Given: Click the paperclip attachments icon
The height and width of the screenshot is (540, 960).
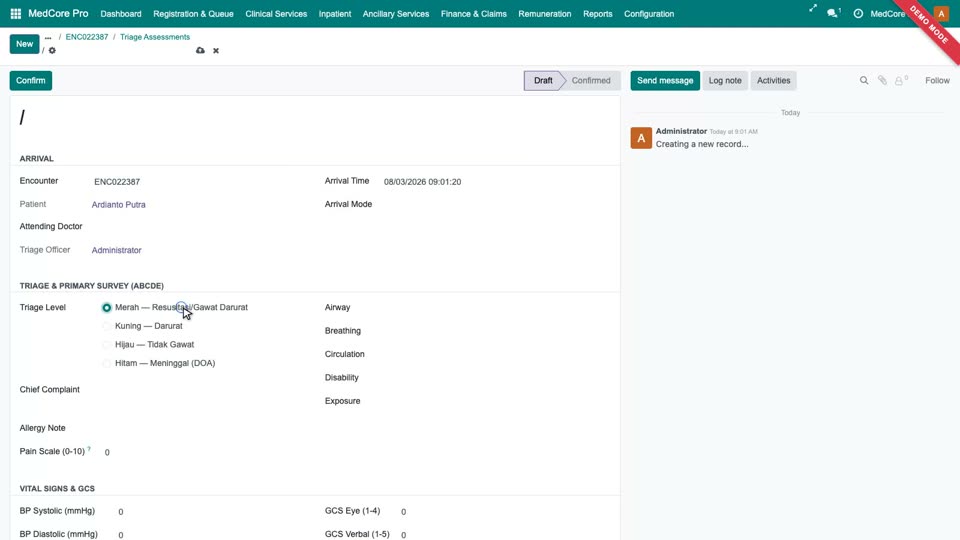Looking at the screenshot, I should [882, 80].
